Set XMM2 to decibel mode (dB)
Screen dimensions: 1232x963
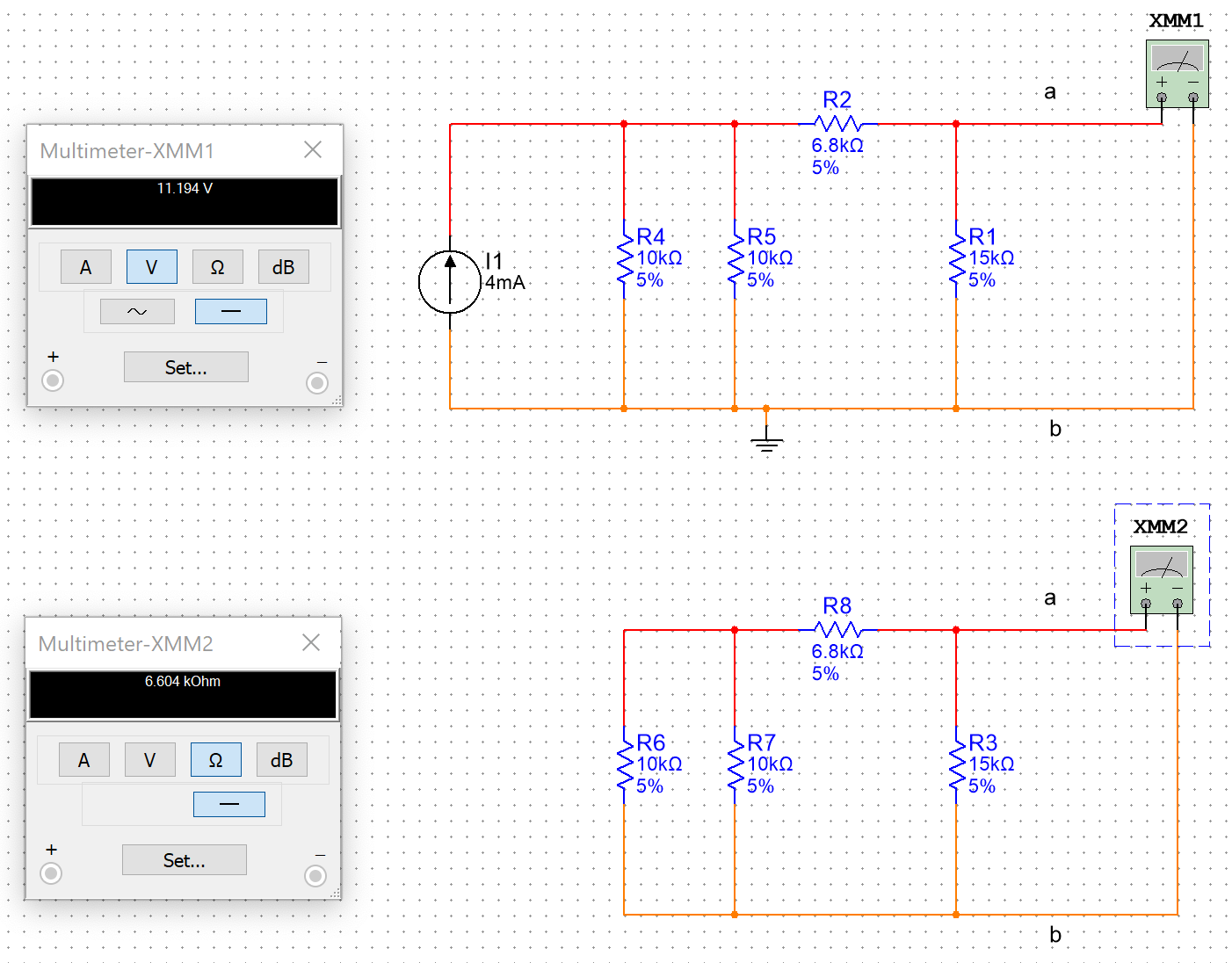click(x=281, y=760)
